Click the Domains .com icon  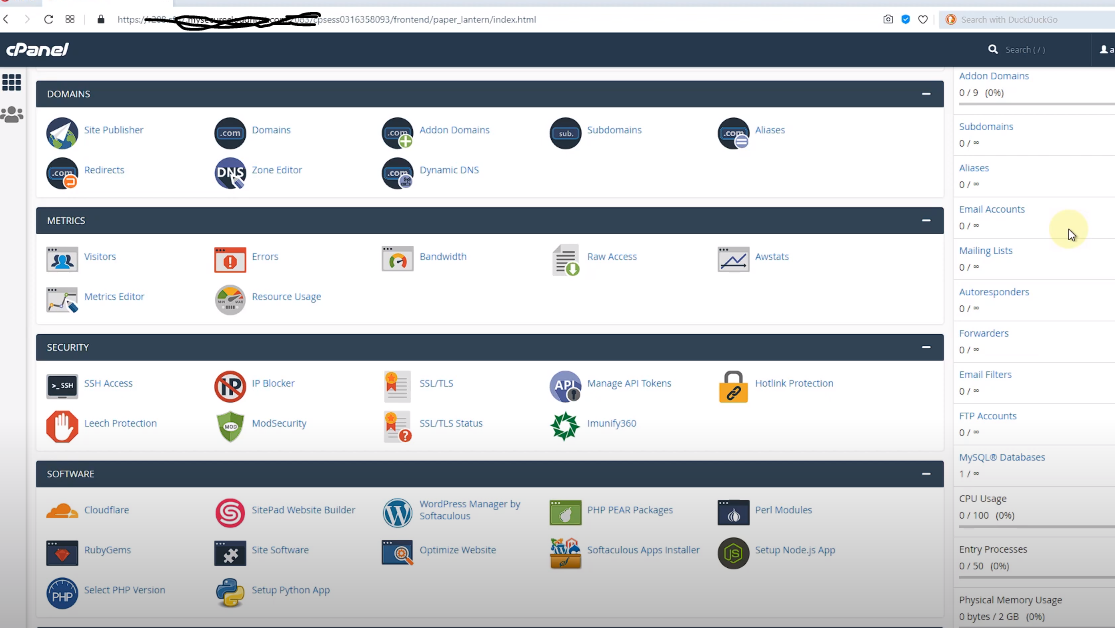[x=230, y=132]
